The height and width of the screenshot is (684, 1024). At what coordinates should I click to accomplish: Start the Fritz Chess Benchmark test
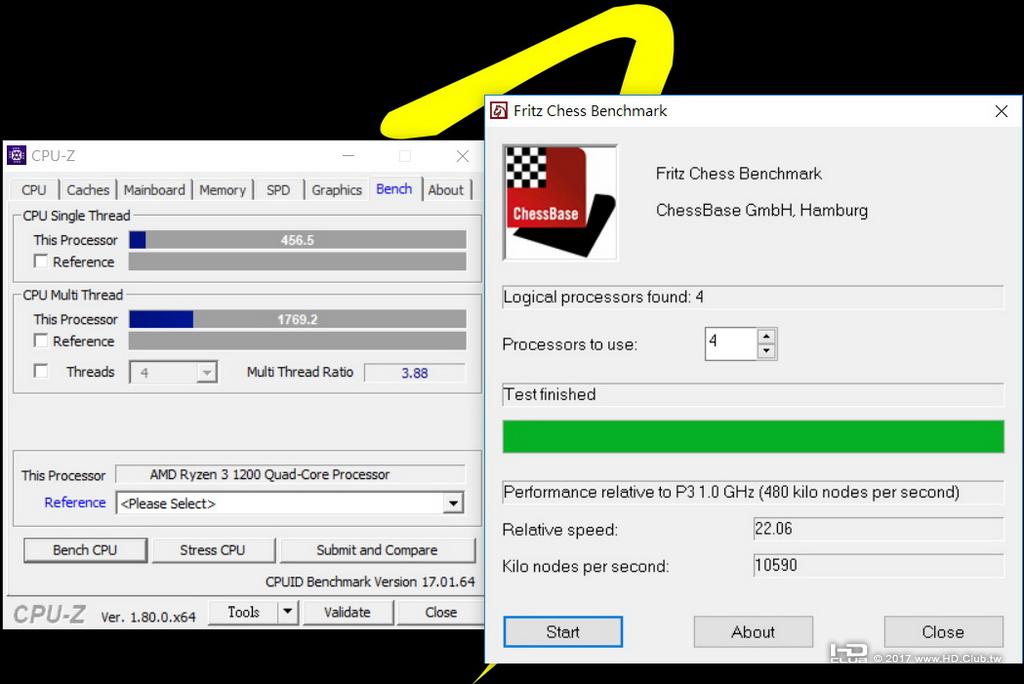pos(563,632)
